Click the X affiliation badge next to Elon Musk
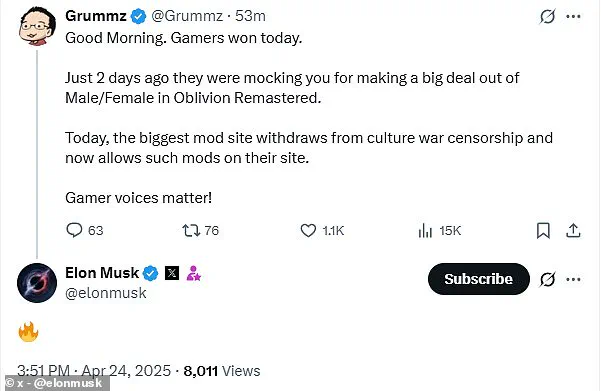This screenshot has width=601, height=391. coord(172,273)
